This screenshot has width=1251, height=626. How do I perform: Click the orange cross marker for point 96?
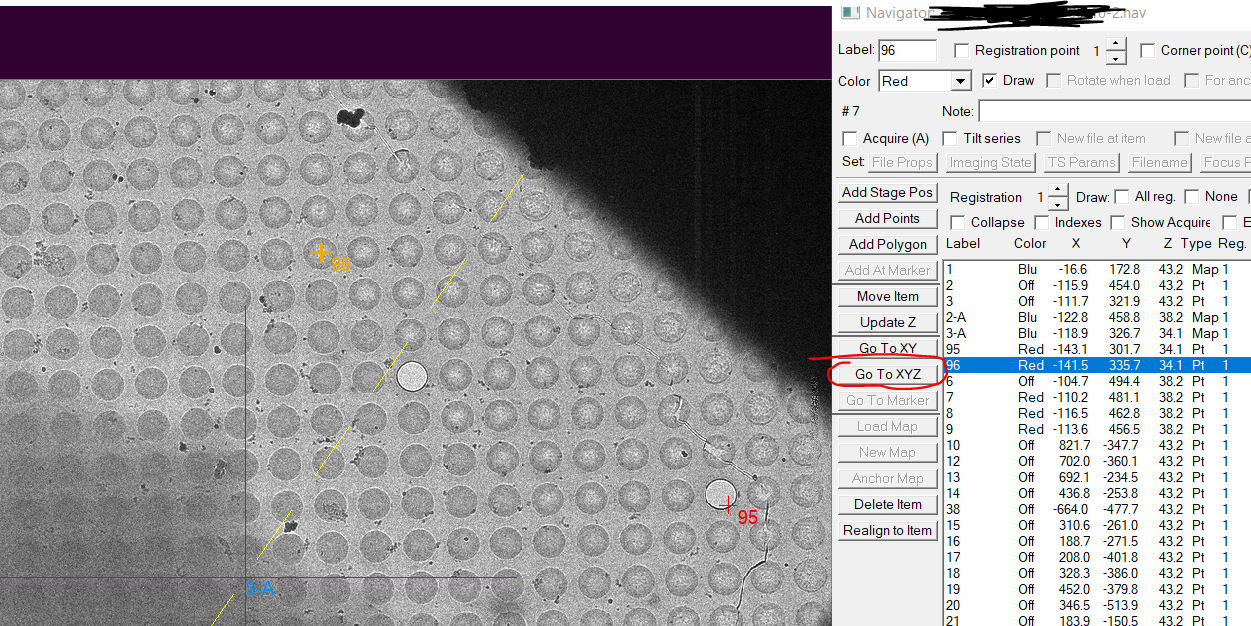pos(321,252)
